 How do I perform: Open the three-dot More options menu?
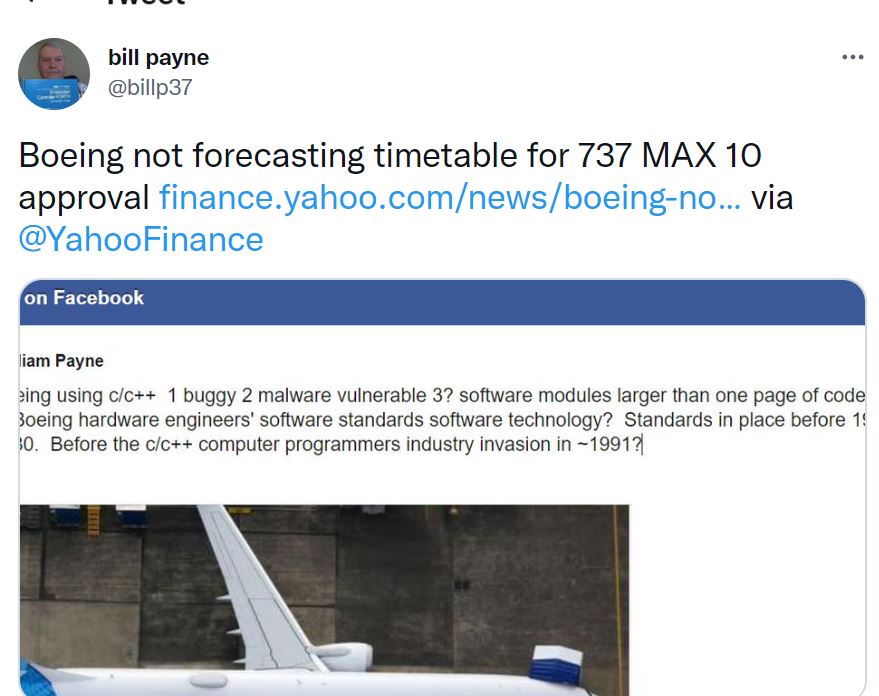[853, 57]
